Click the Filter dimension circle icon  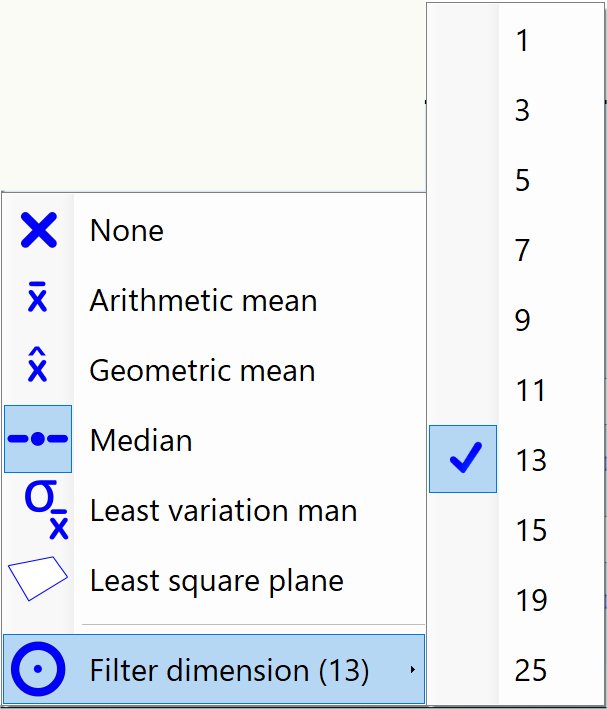pos(38,669)
